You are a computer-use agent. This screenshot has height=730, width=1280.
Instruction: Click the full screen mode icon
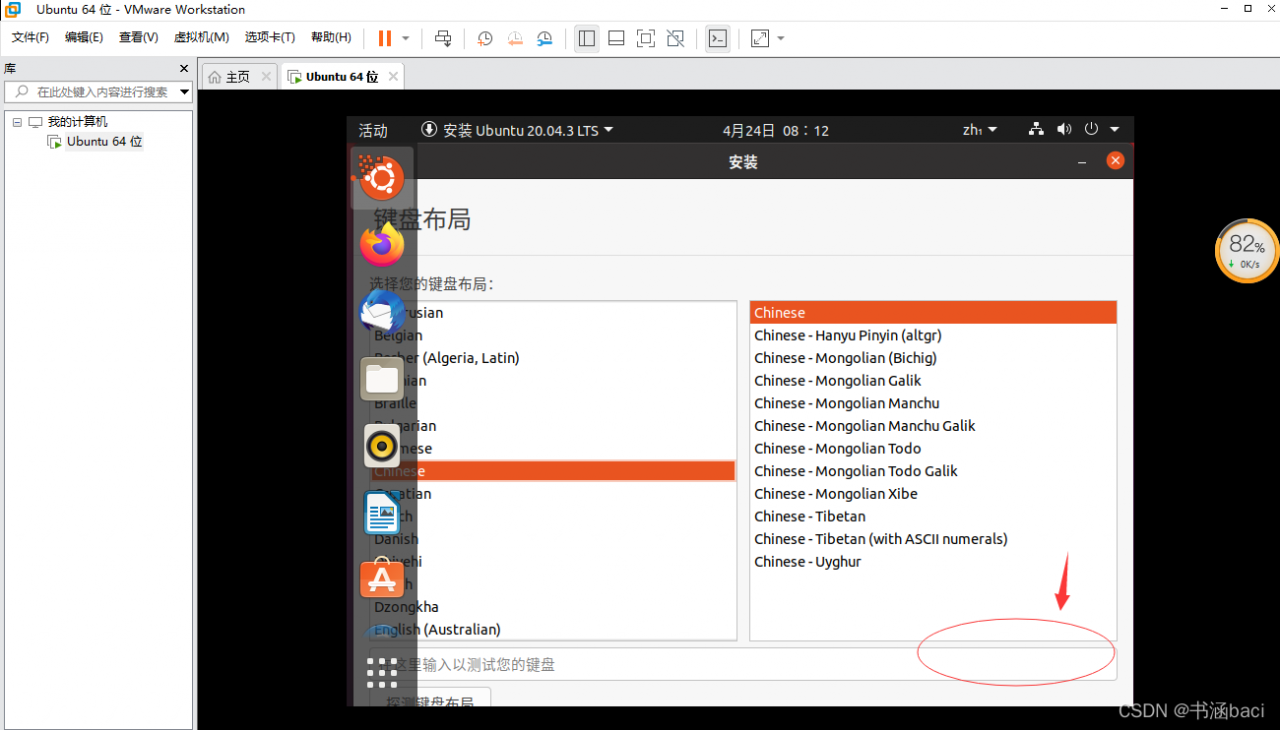pyautogui.click(x=646, y=38)
